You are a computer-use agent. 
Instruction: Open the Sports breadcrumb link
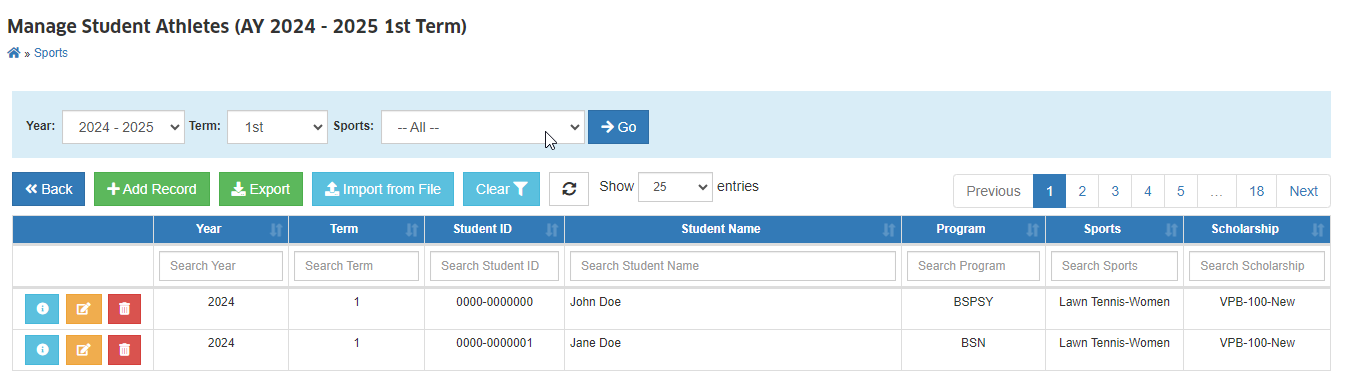(x=51, y=53)
